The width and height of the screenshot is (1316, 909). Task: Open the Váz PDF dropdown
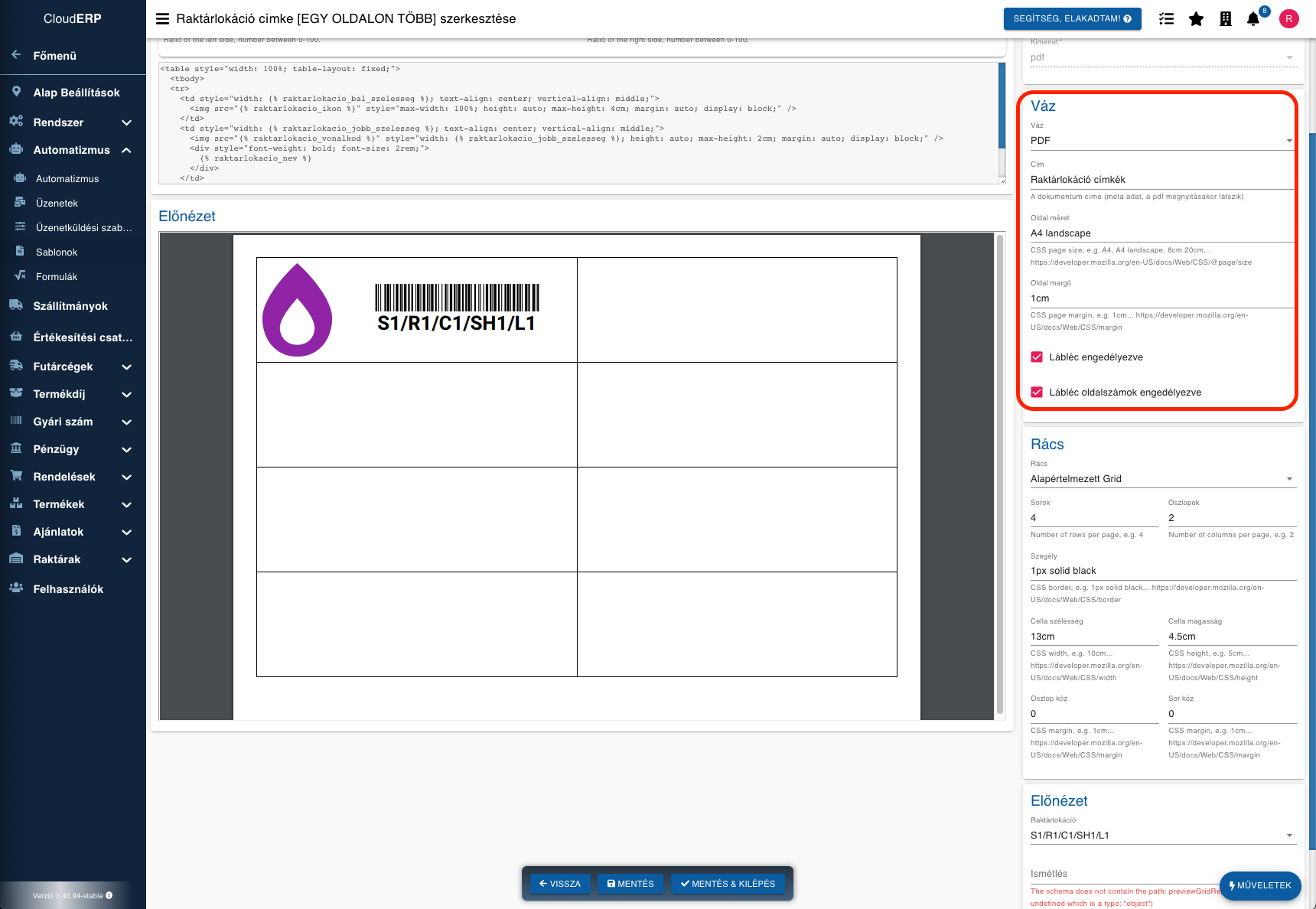[1160, 141]
